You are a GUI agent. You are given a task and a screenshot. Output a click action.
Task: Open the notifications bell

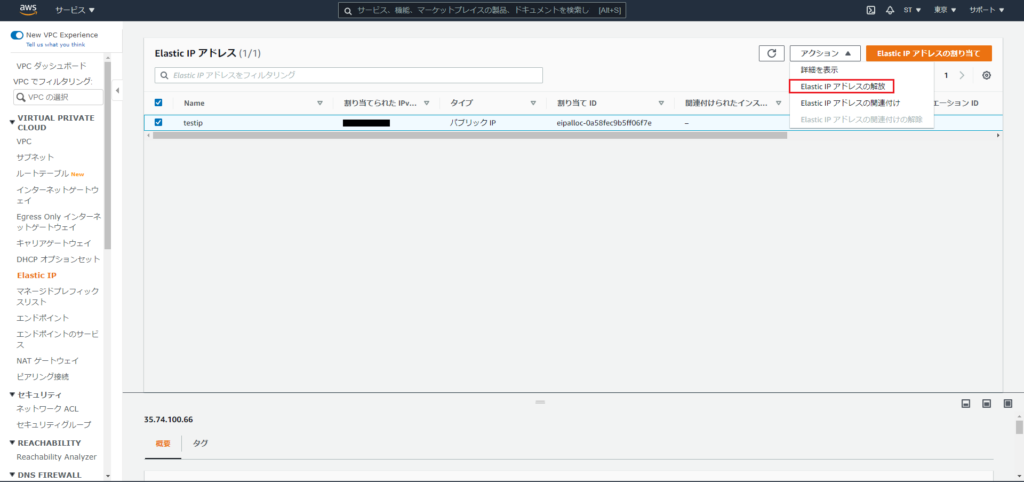pos(889,10)
